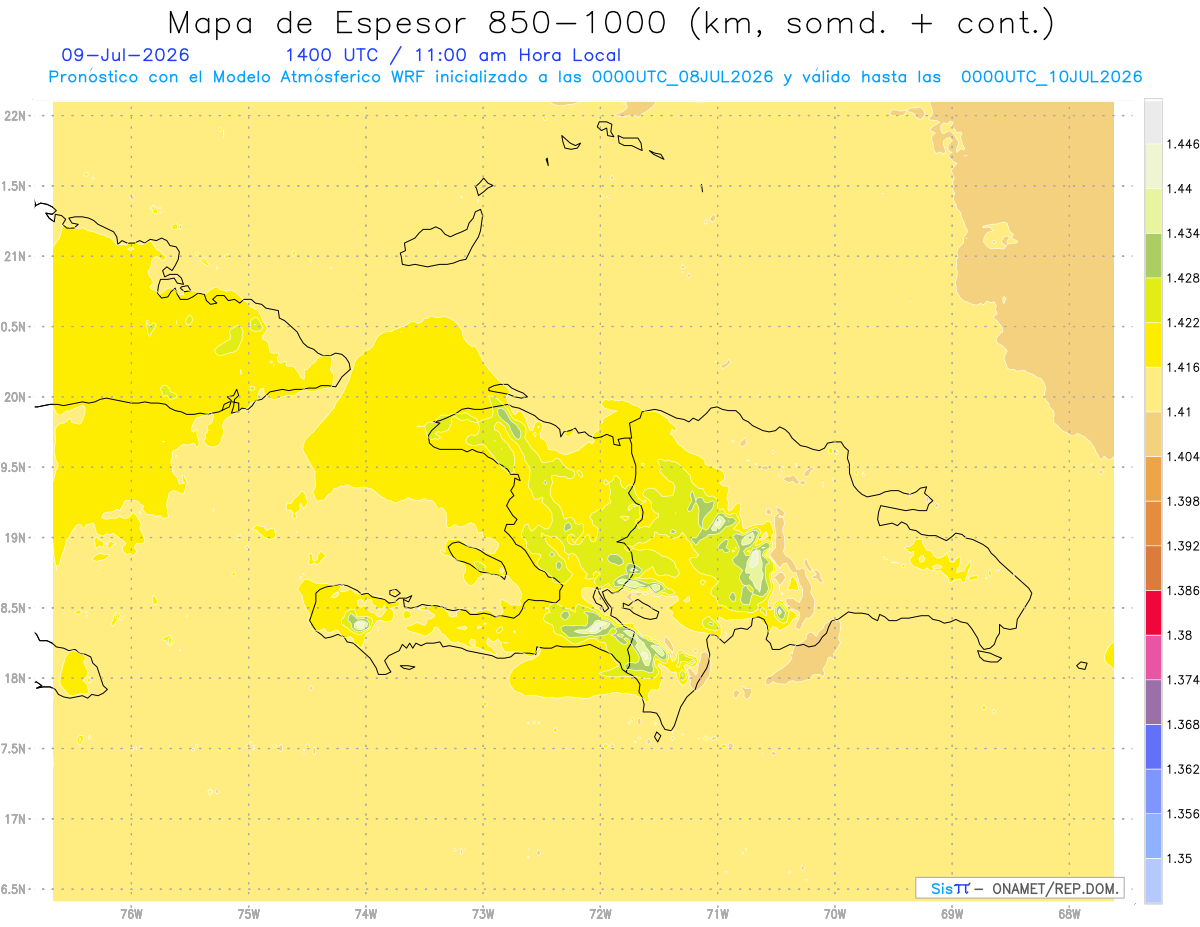Click the latitude label '9.5N'
Image resolution: width=1200 pixels, height=927 pixels.
pyautogui.click(x=15, y=467)
